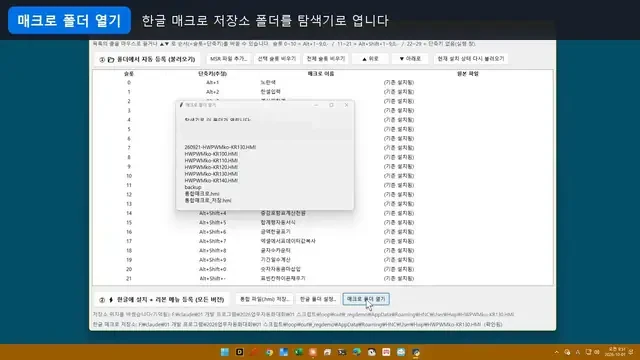Screen dimensions: 640x360
Task: Open the Windows Start button
Action: click(x=224, y=352)
